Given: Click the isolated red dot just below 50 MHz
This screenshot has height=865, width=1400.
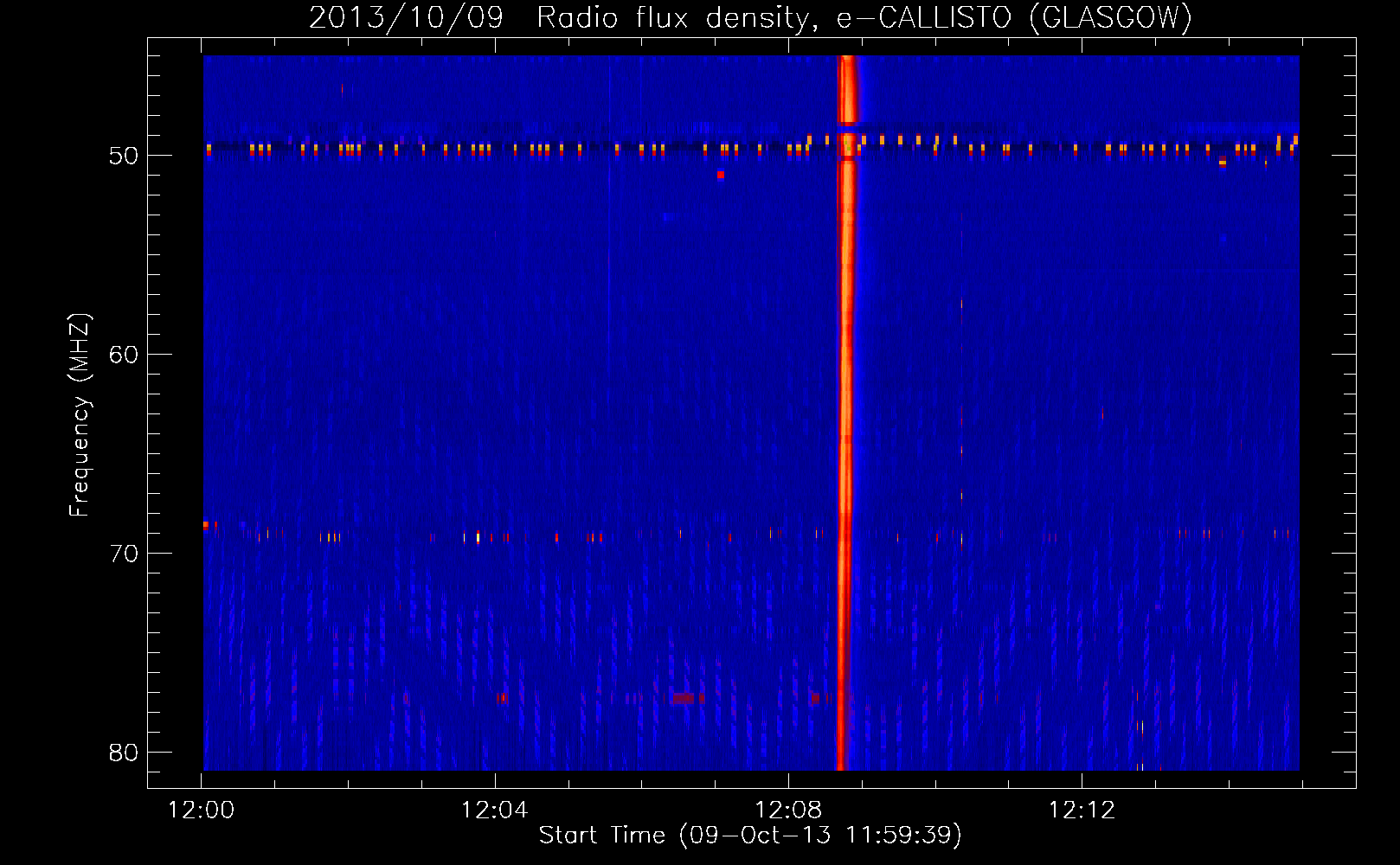Looking at the screenshot, I should (x=721, y=175).
